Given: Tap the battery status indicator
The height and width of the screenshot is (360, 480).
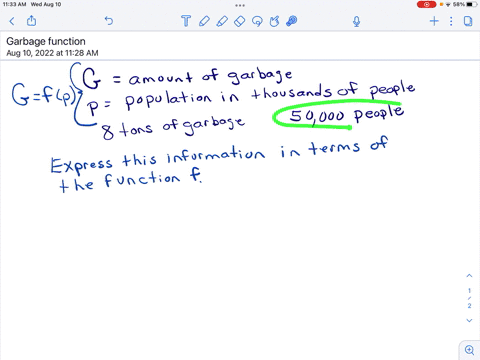Looking at the screenshot, I should tap(472, 4).
